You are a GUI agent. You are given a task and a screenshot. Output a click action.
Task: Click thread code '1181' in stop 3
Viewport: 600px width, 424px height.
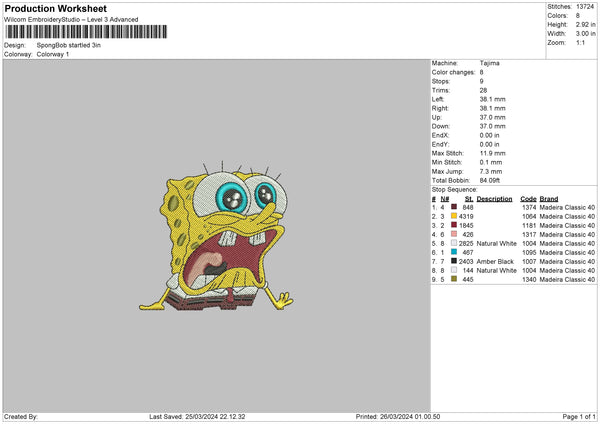pyautogui.click(x=529, y=225)
